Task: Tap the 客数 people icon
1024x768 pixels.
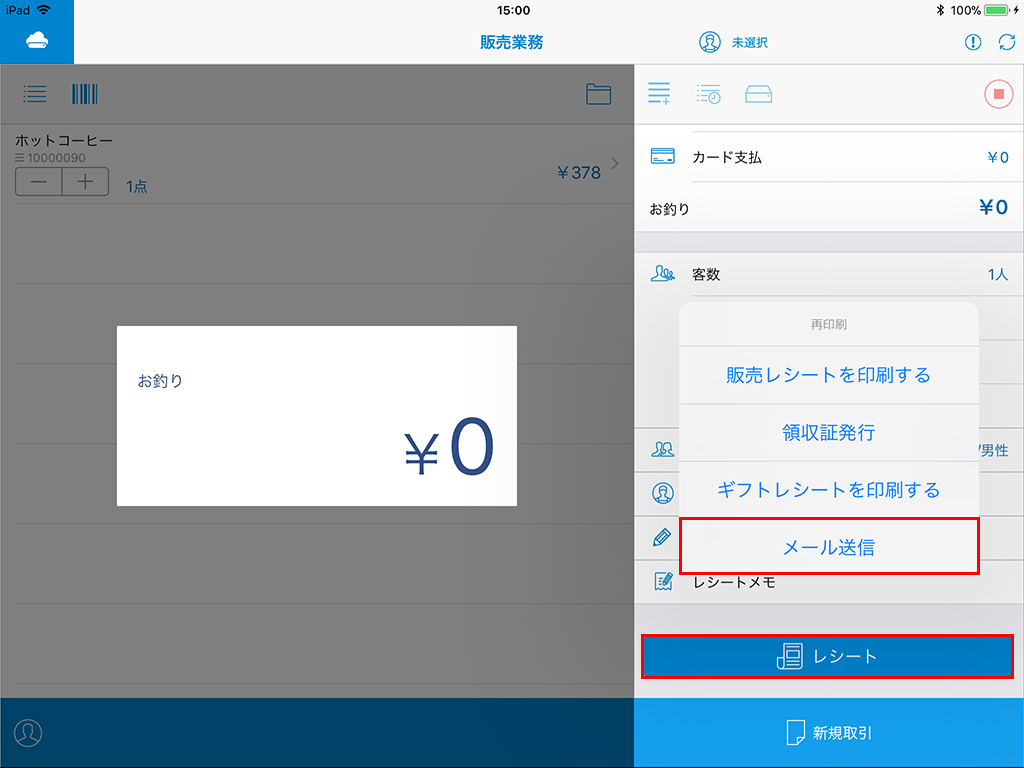Action: coord(663,273)
